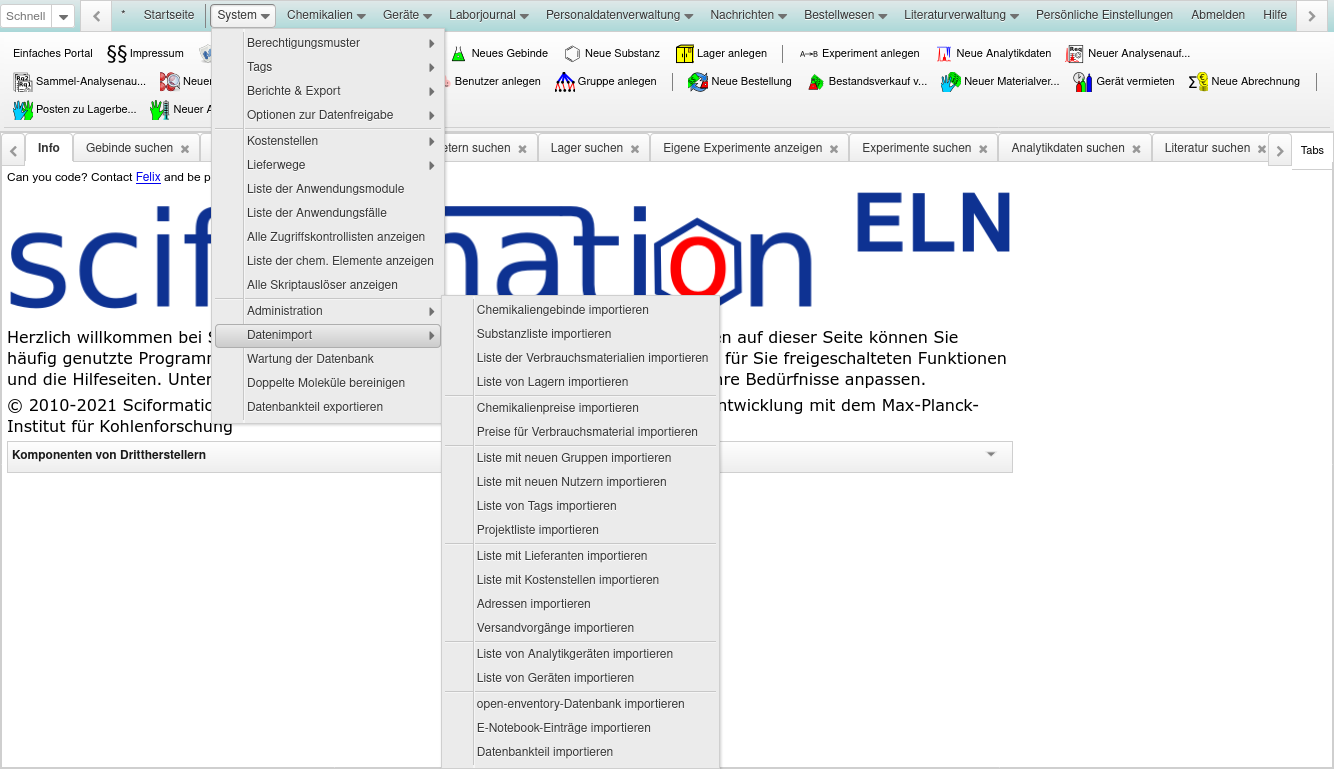1334x769 pixels.
Task: Open the Geräte menu
Action: point(407,15)
